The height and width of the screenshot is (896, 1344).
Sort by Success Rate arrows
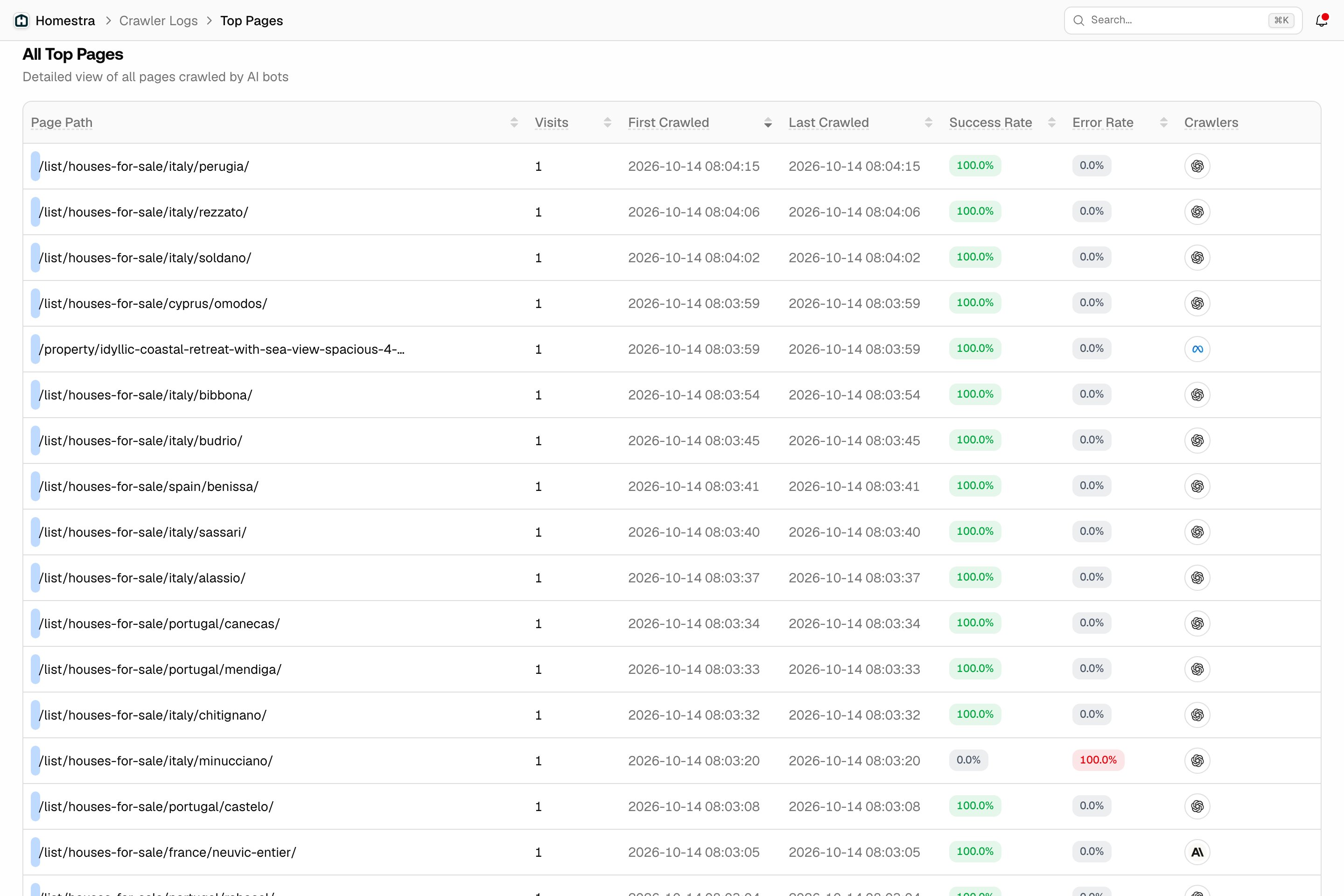point(1051,123)
